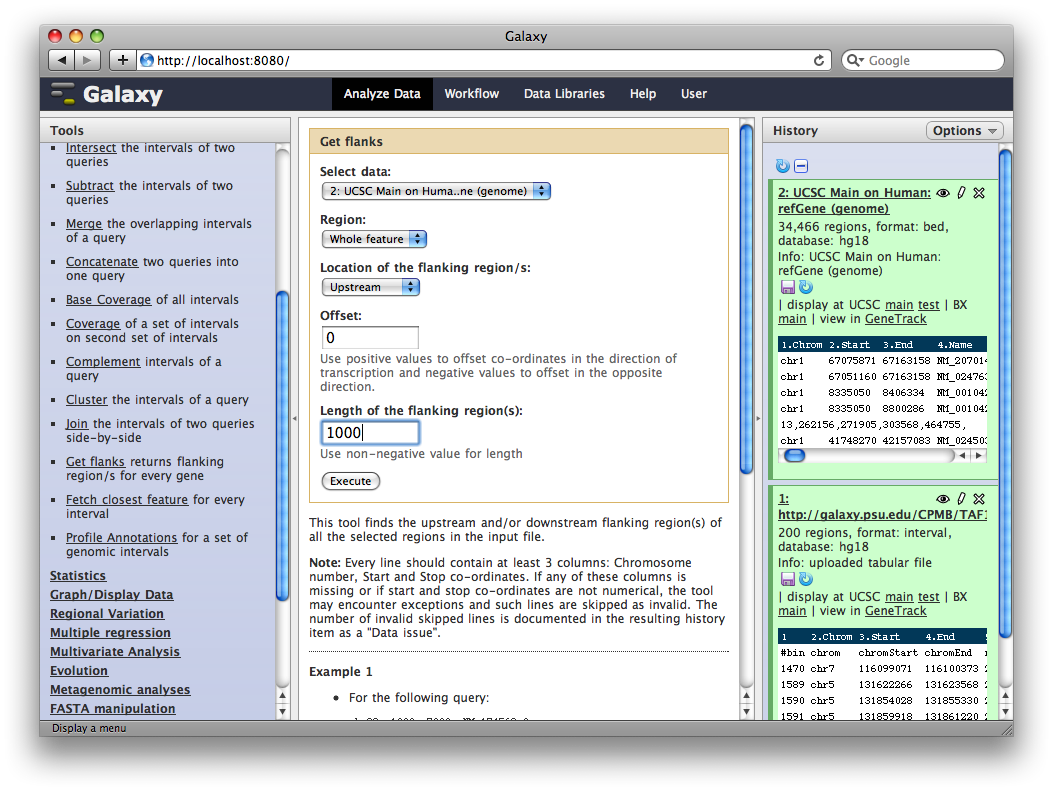
Task: Open Profile Annotations tool
Action: (x=122, y=538)
